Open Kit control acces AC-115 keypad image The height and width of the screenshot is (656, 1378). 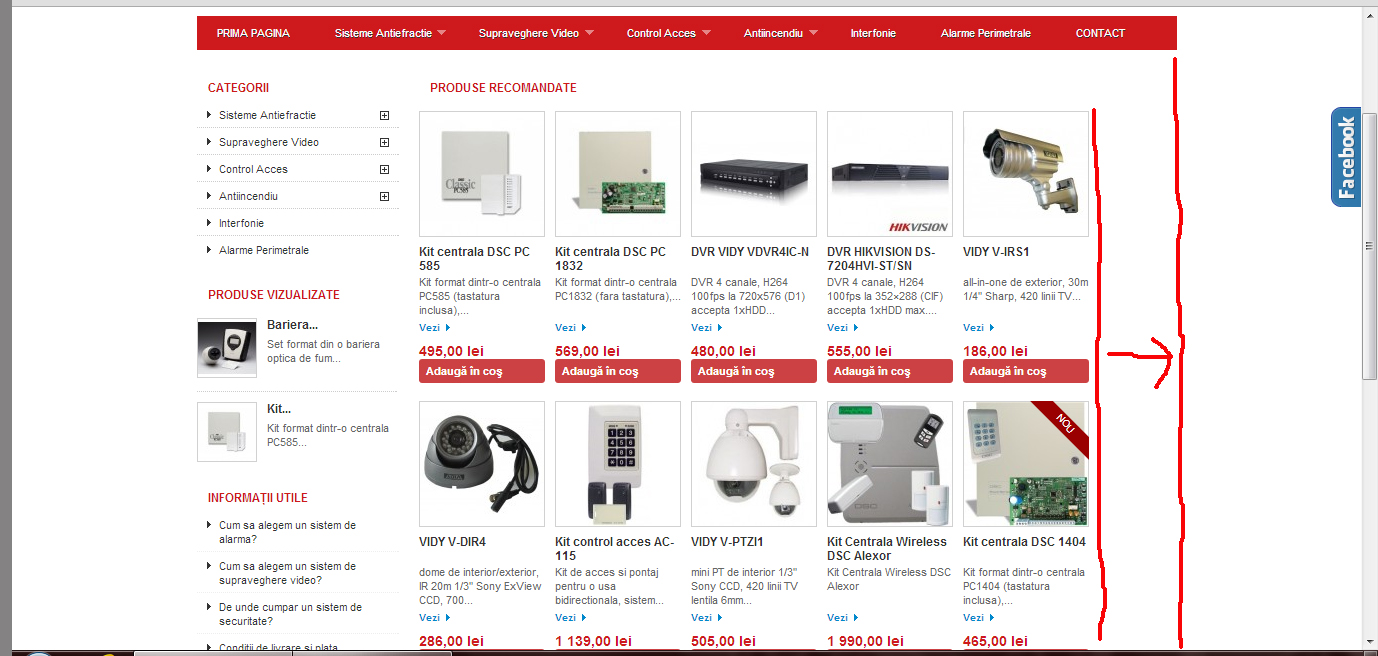coord(618,464)
